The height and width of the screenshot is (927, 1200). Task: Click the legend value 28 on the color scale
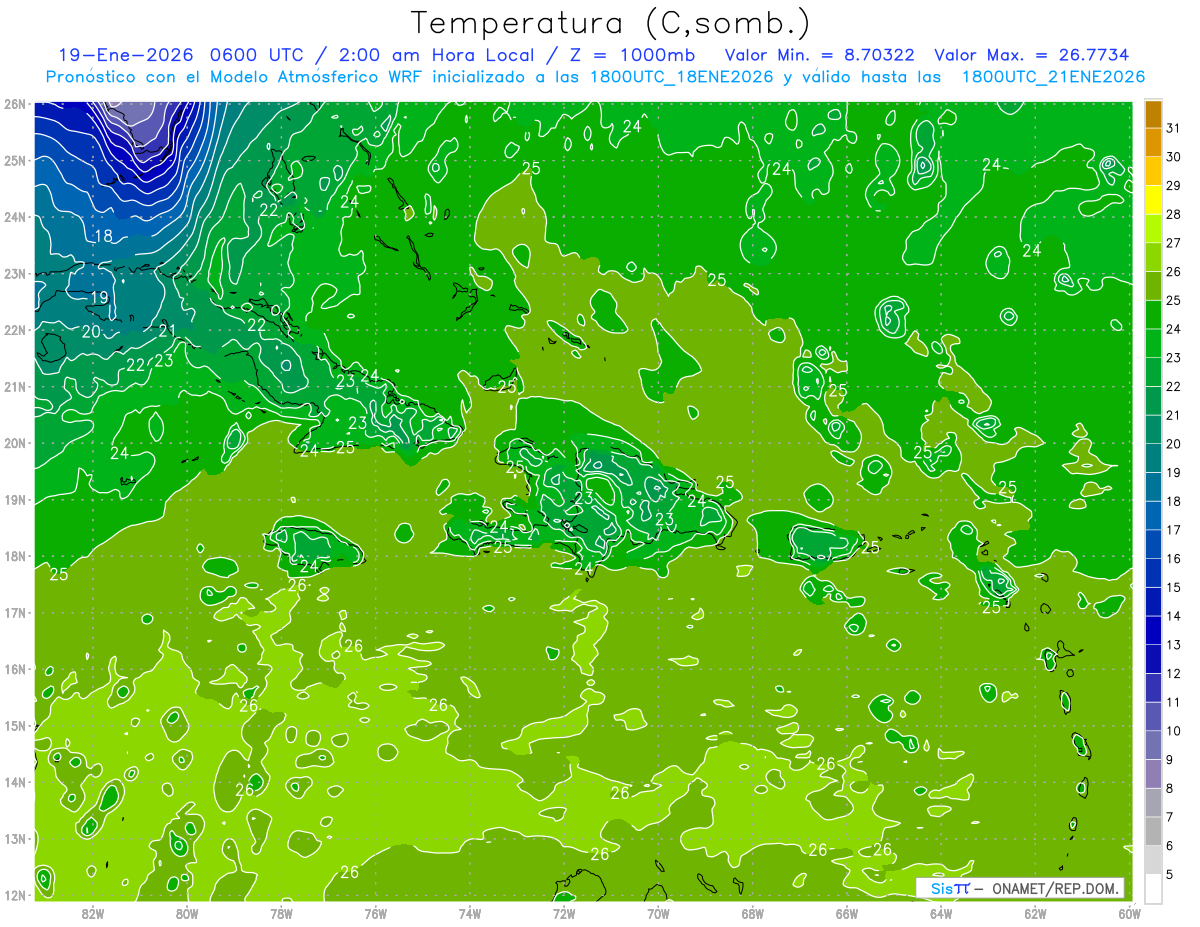tap(1173, 214)
